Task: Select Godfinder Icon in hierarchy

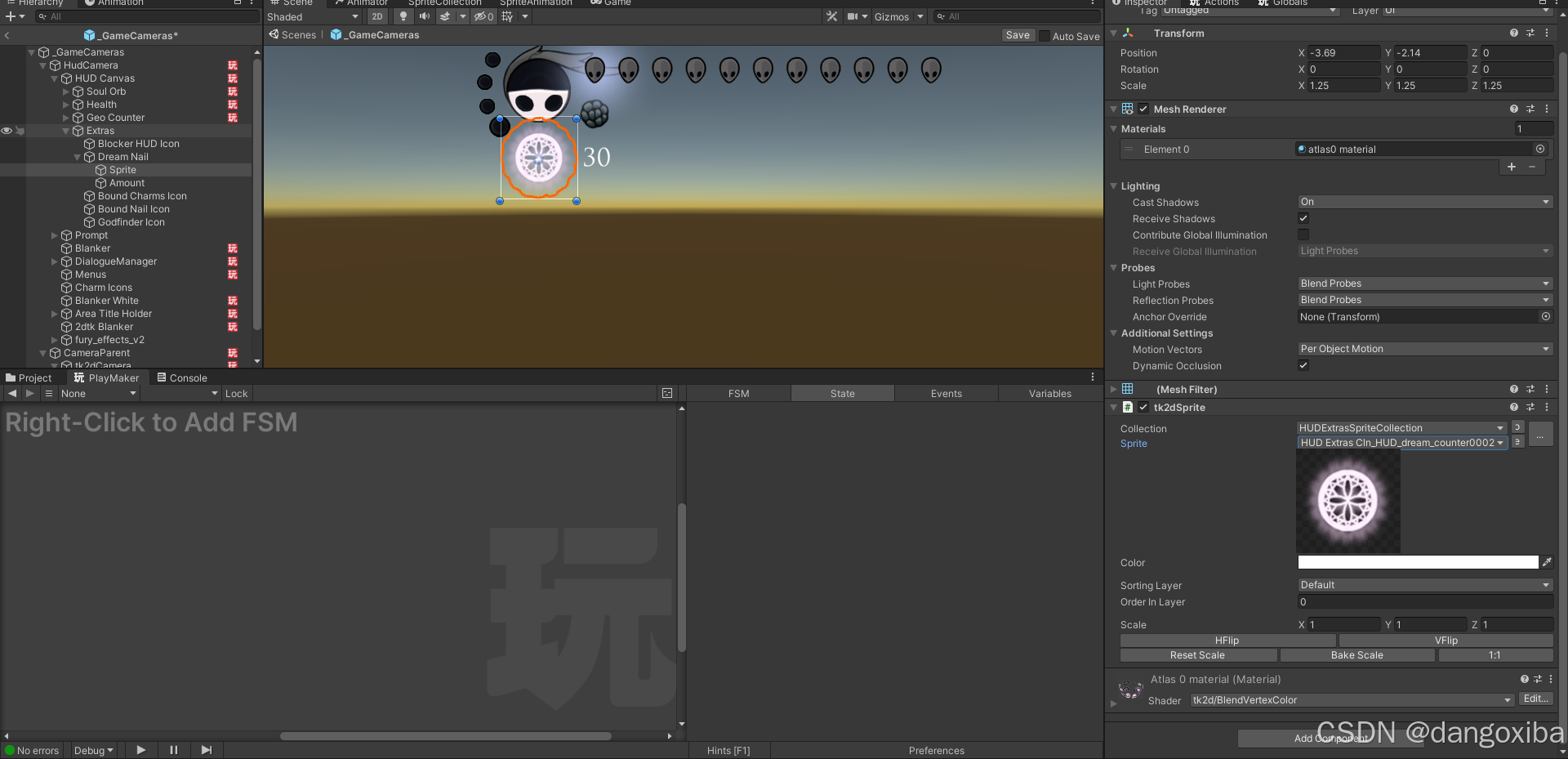Action: point(131,222)
